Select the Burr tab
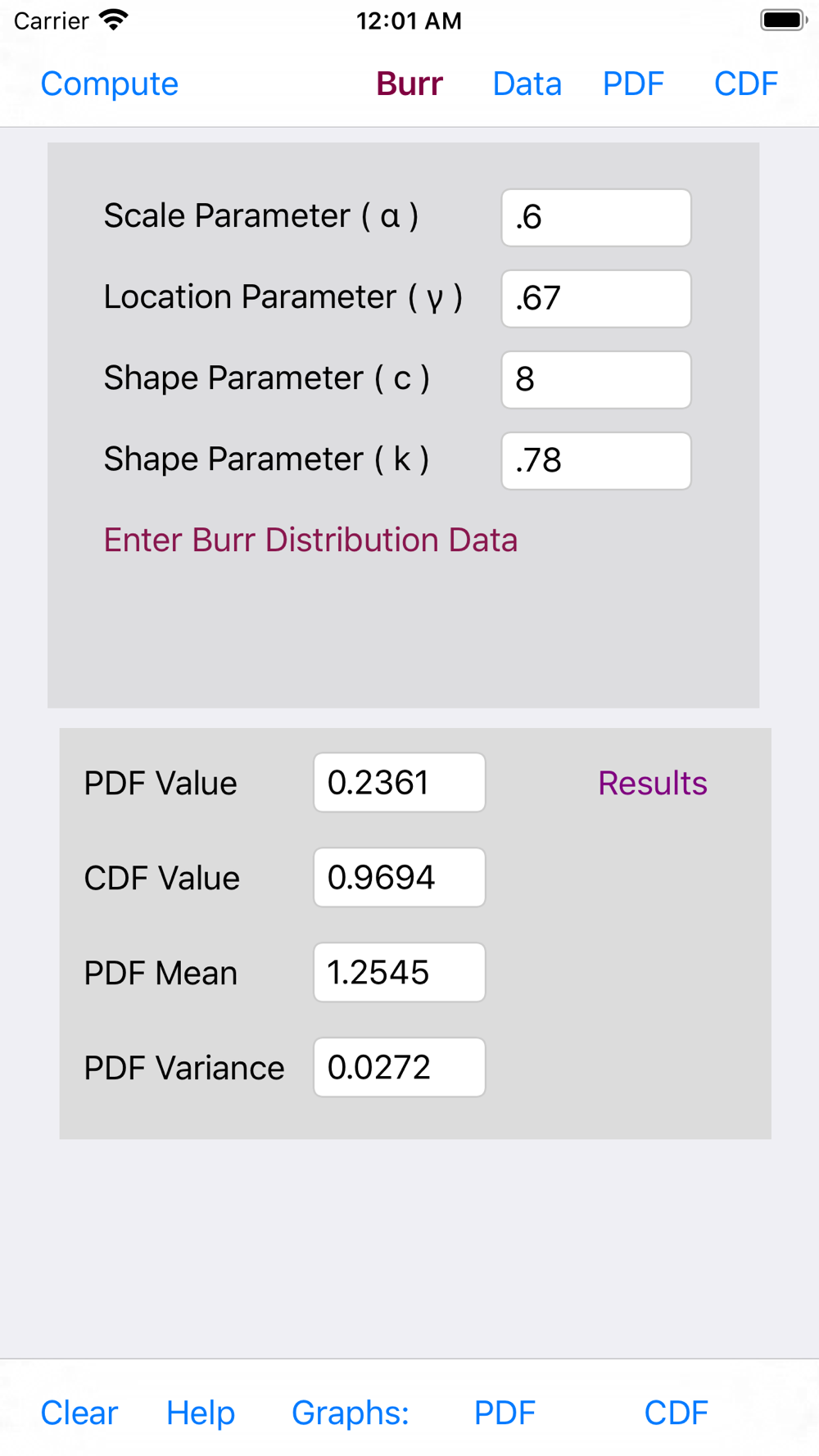The width and height of the screenshot is (819, 1456). tap(409, 84)
